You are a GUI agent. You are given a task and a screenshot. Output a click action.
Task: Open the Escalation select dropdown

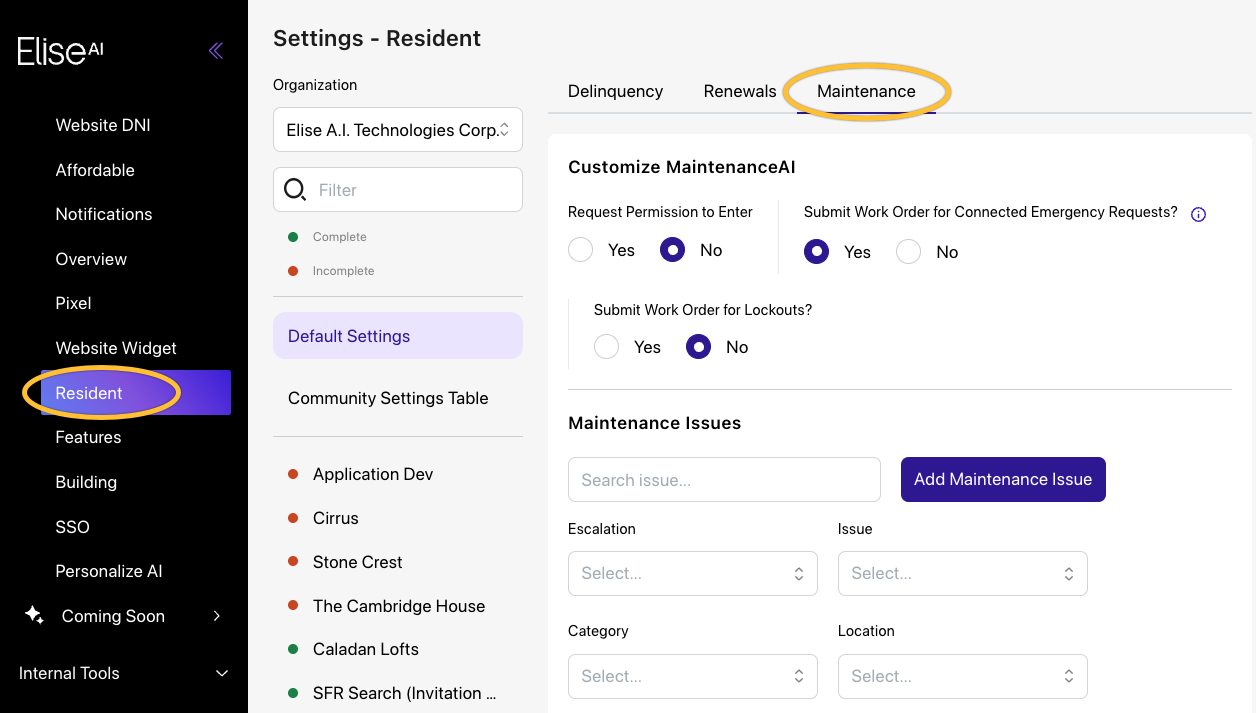point(693,574)
